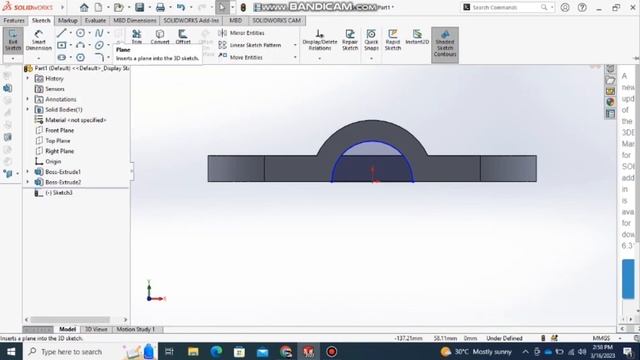Screen dimensions: 640x360
Task: Expand the History node
Action: tap(28, 78)
